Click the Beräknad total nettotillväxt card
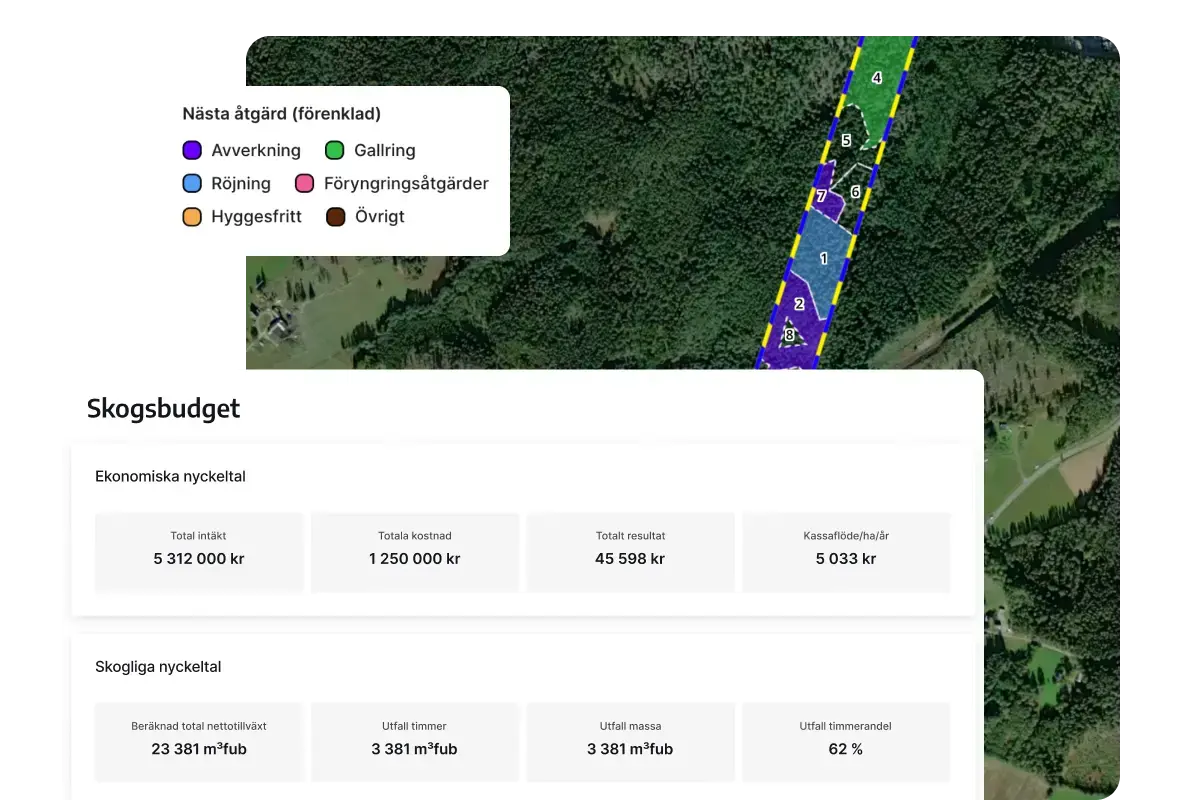 pyautogui.click(x=199, y=740)
